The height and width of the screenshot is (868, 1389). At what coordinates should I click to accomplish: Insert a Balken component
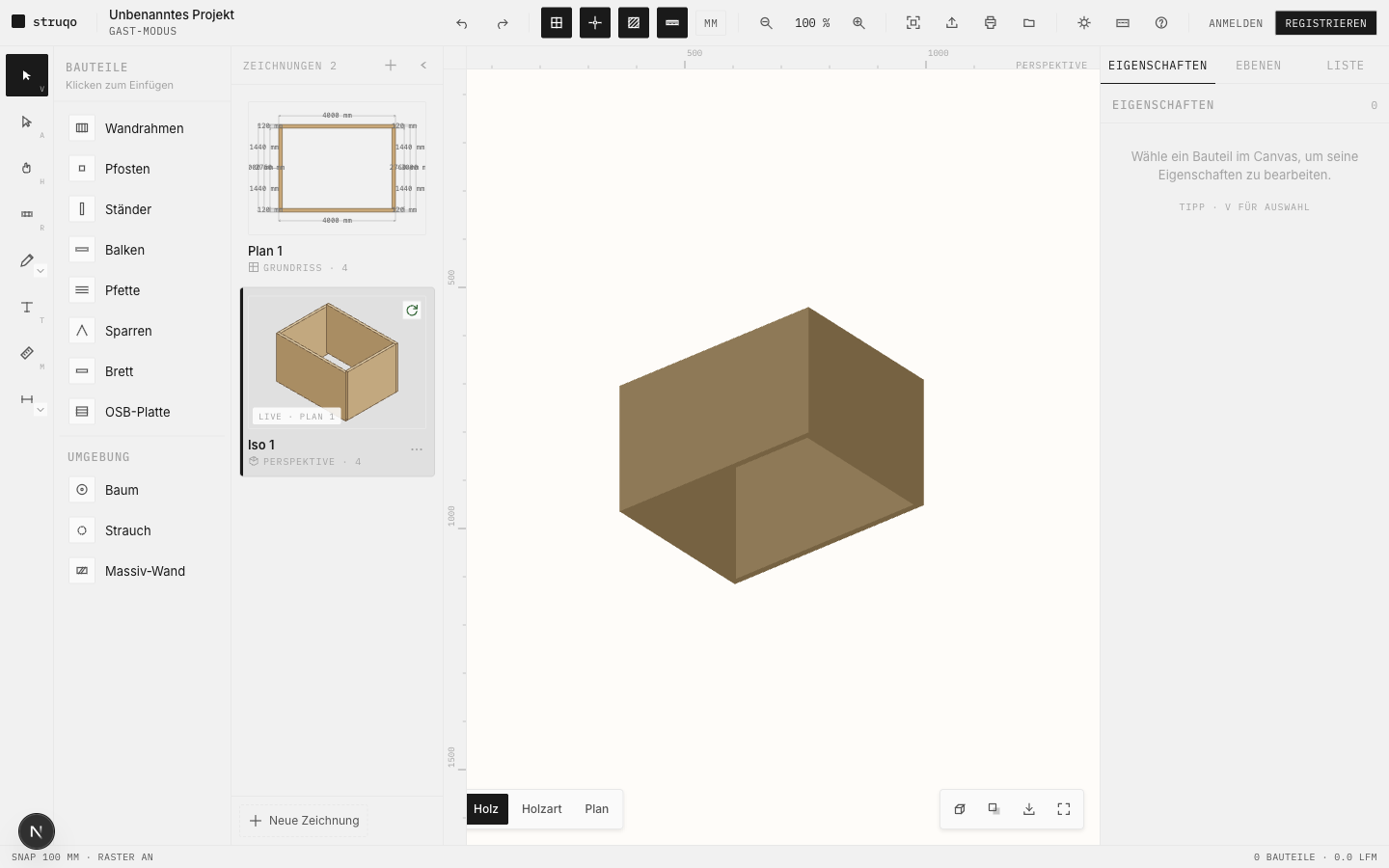click(143, 250)
